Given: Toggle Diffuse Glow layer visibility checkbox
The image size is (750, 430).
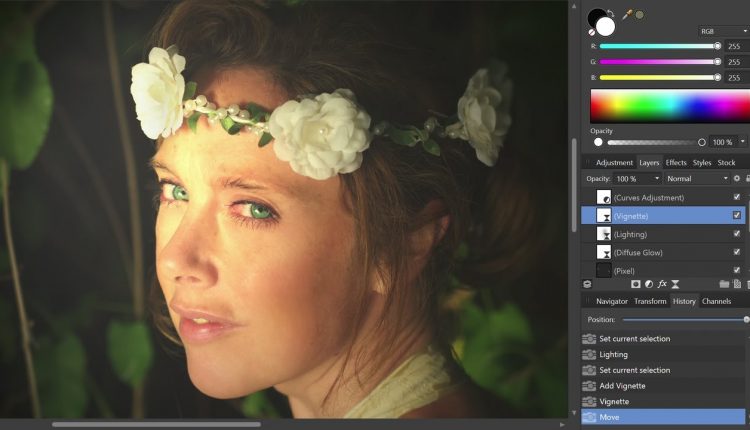Looking at the screenshot, I should [737, 252].
